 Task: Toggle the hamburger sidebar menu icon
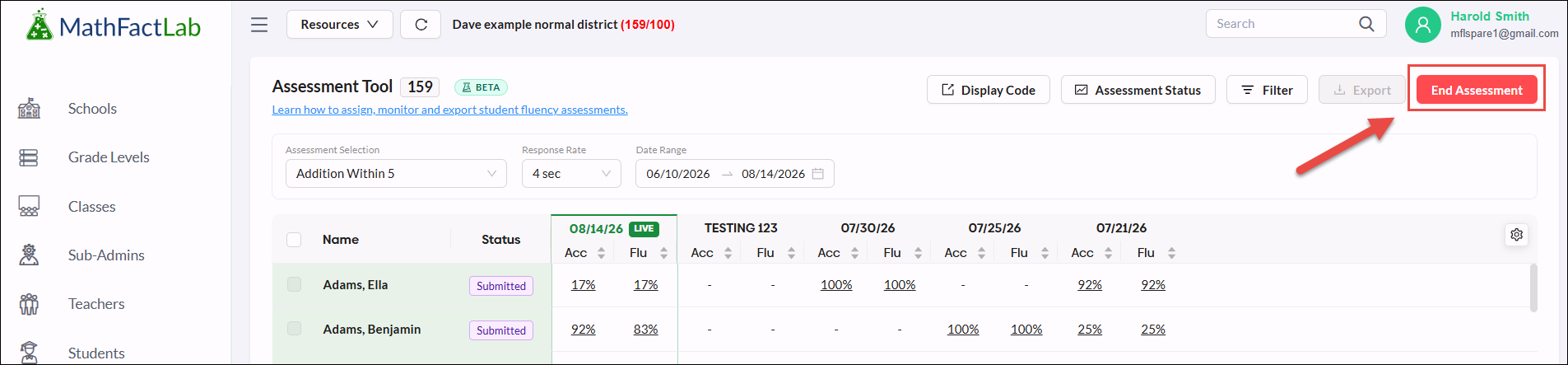click(x=259, y=25)
